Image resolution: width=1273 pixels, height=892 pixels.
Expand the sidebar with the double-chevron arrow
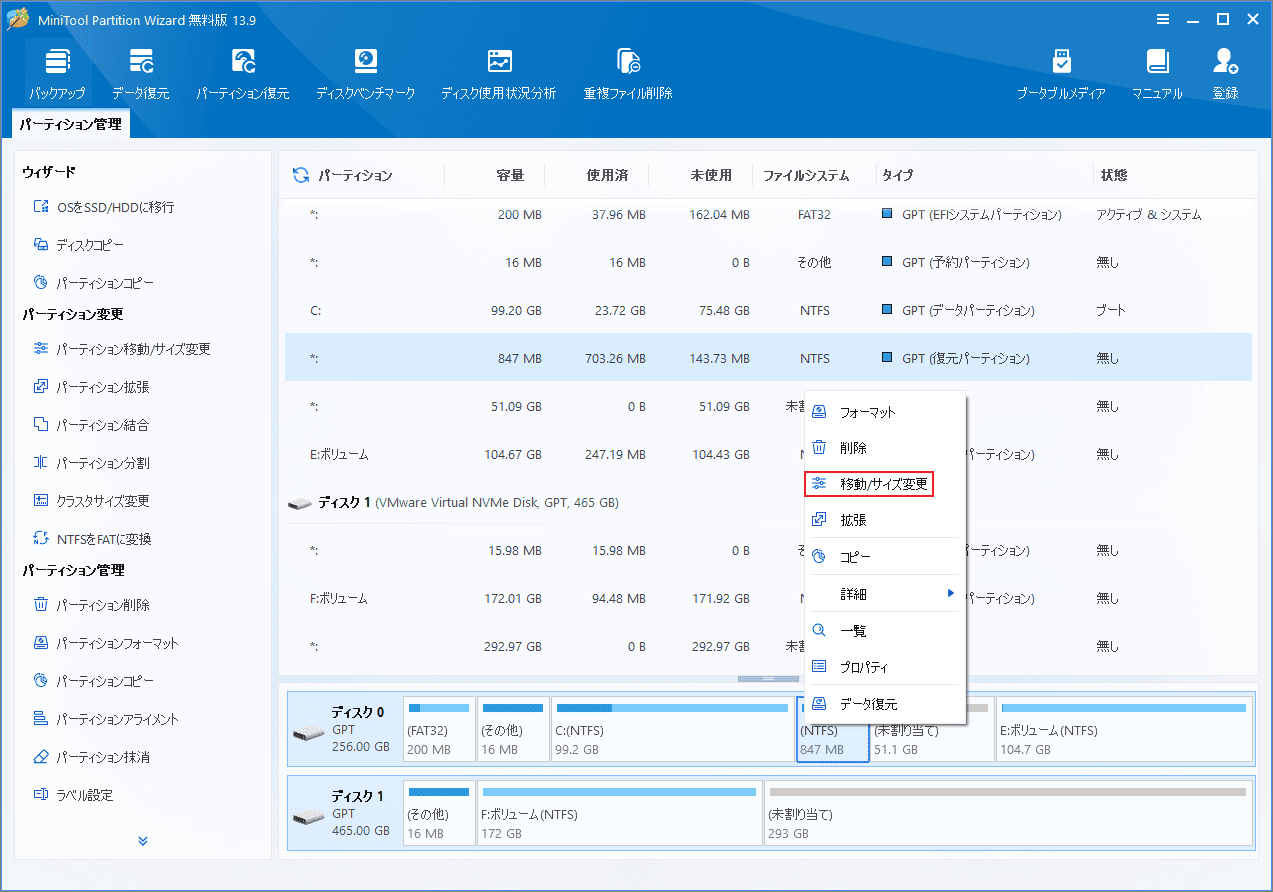coord(143,841)
